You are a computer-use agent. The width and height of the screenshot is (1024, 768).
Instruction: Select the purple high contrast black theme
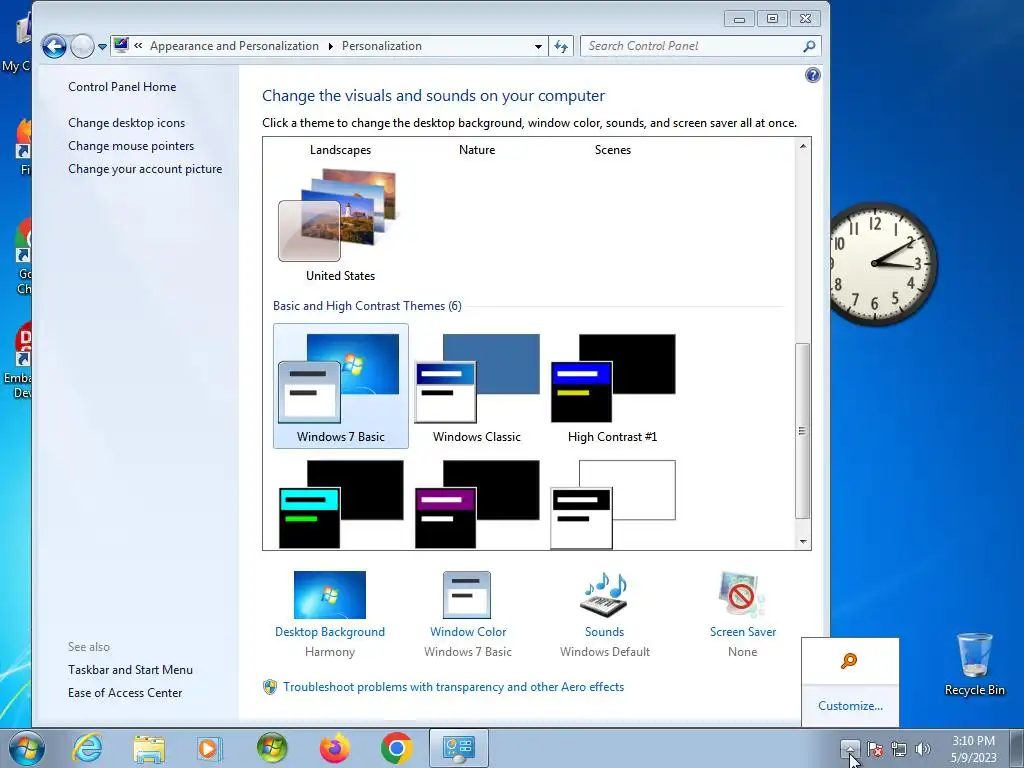tap(477, 504)
